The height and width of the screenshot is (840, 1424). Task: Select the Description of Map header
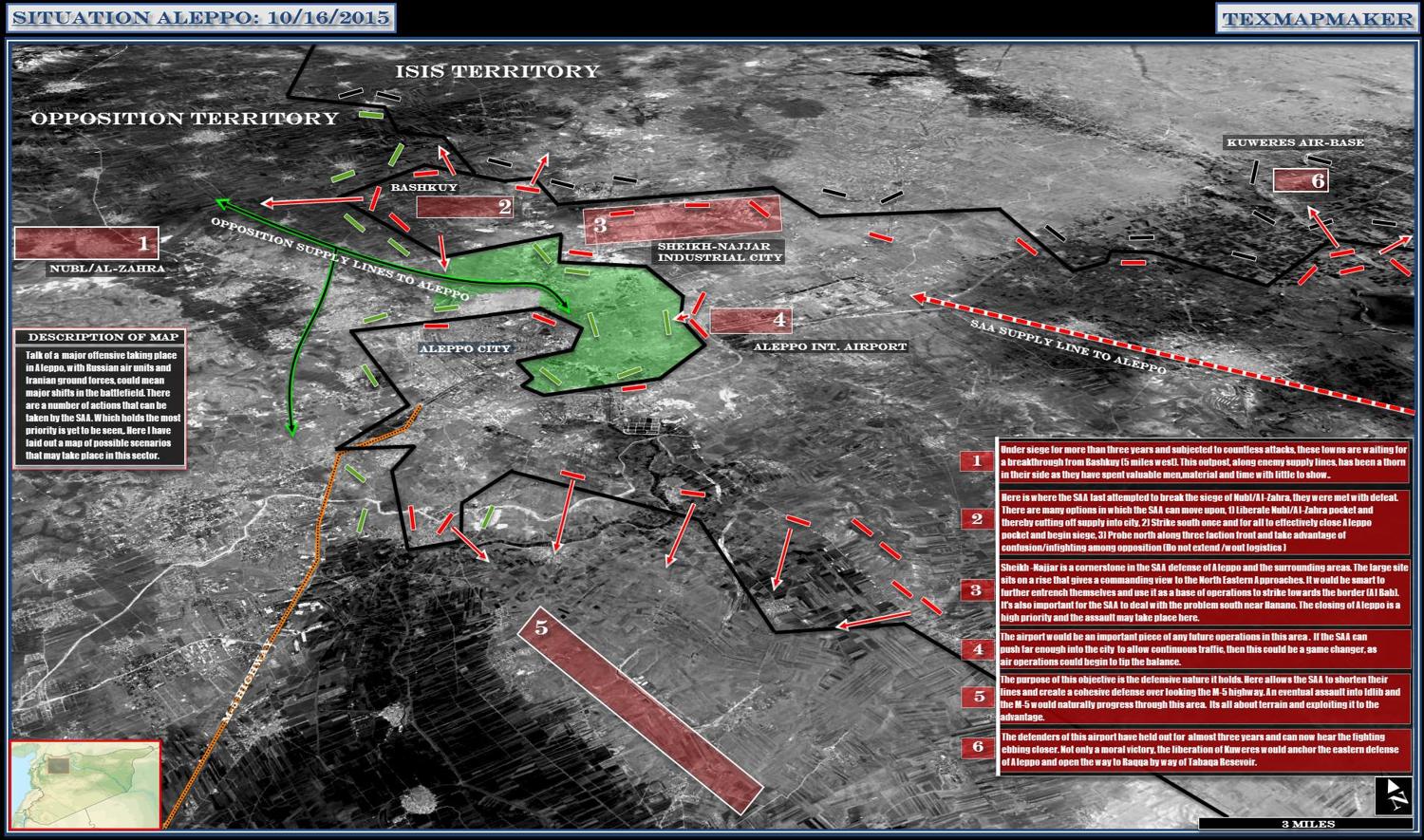coord(103,337)
